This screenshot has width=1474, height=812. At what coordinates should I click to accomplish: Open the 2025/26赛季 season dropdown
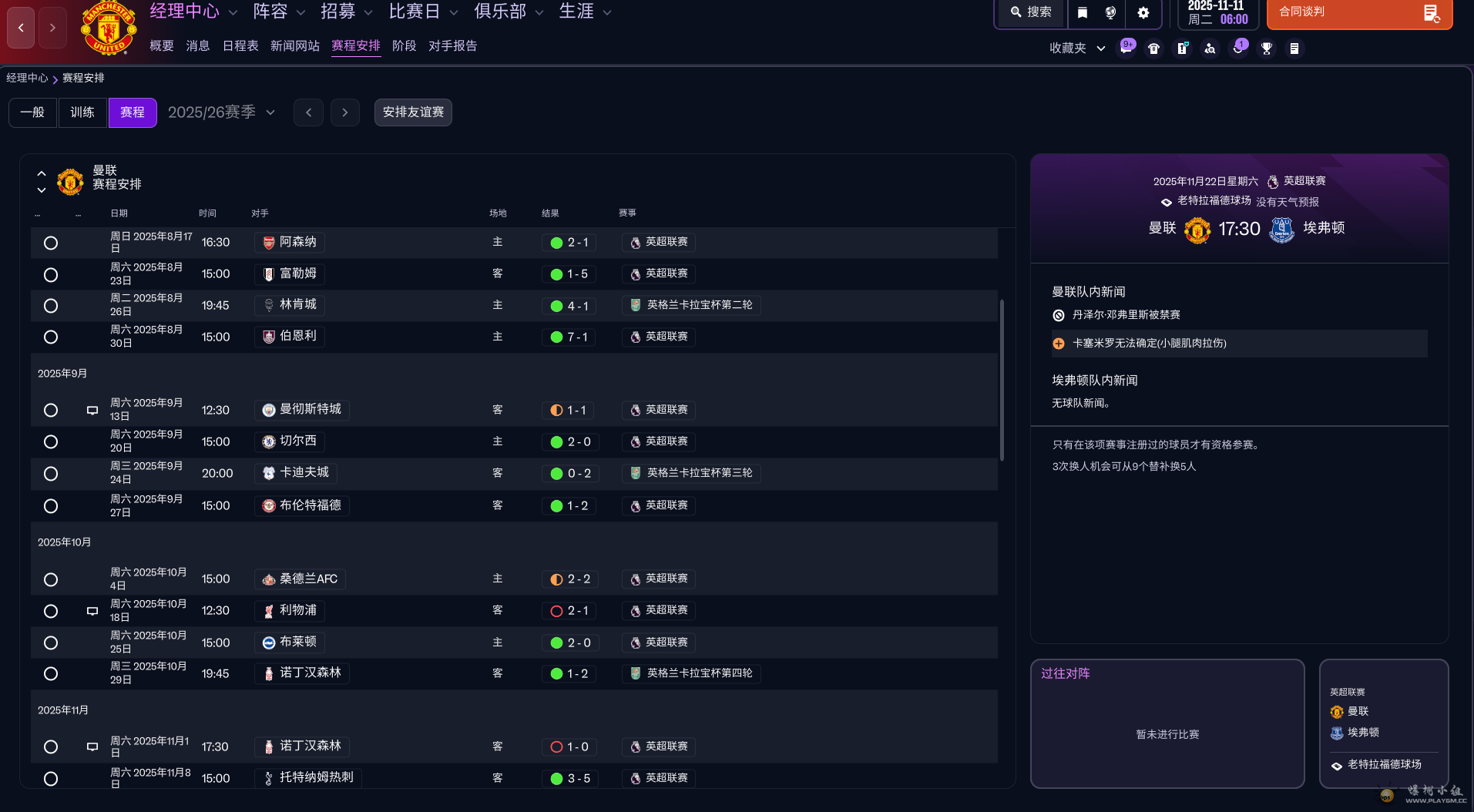click(222, 112)
